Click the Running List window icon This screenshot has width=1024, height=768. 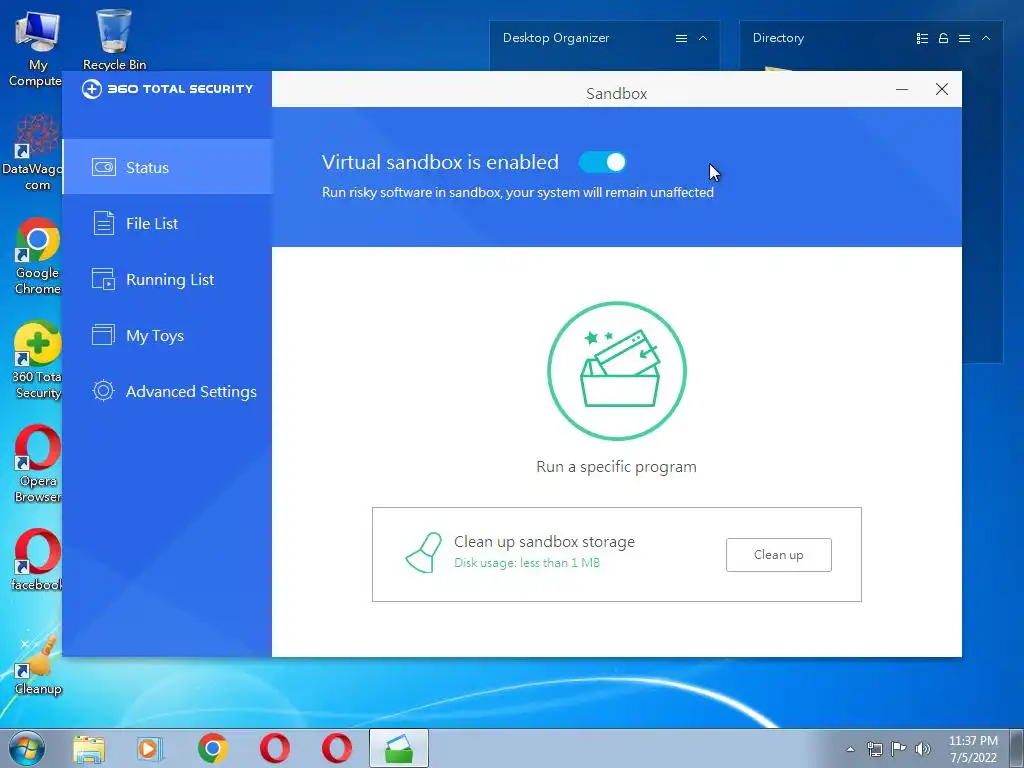point(103,280)
